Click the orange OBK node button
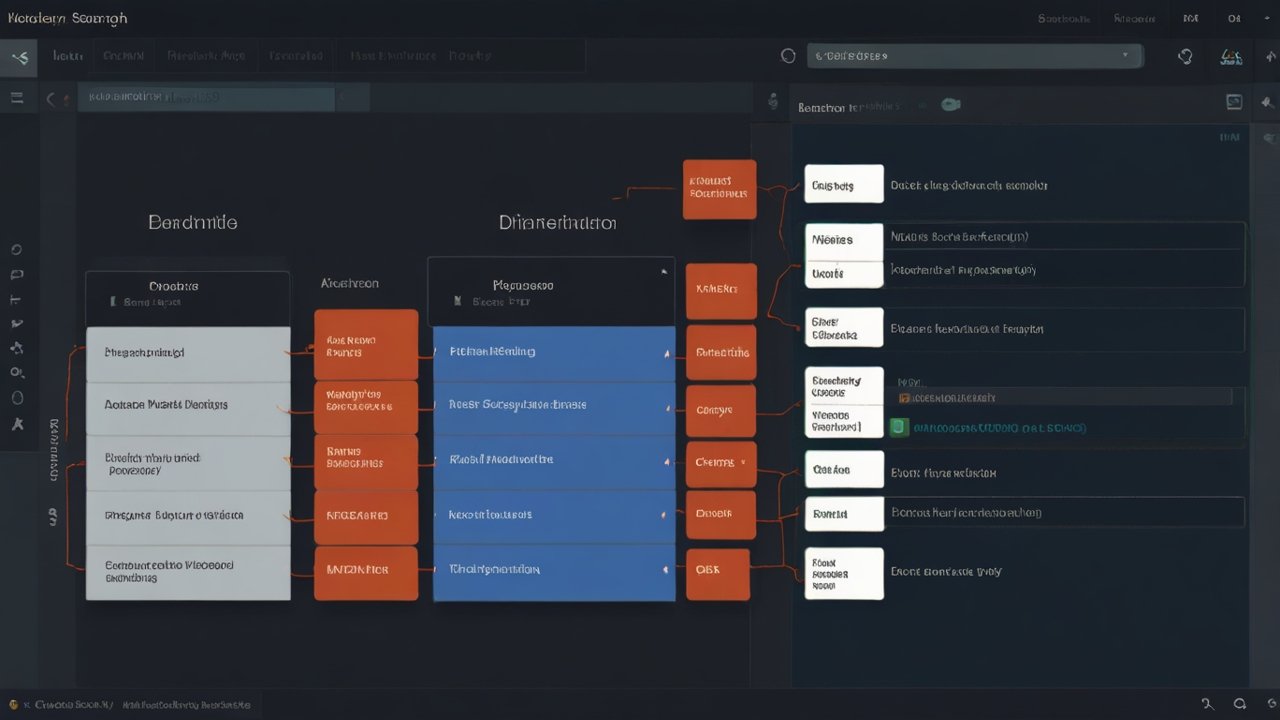Viewport: 1280px width, 720px height. 716,569
